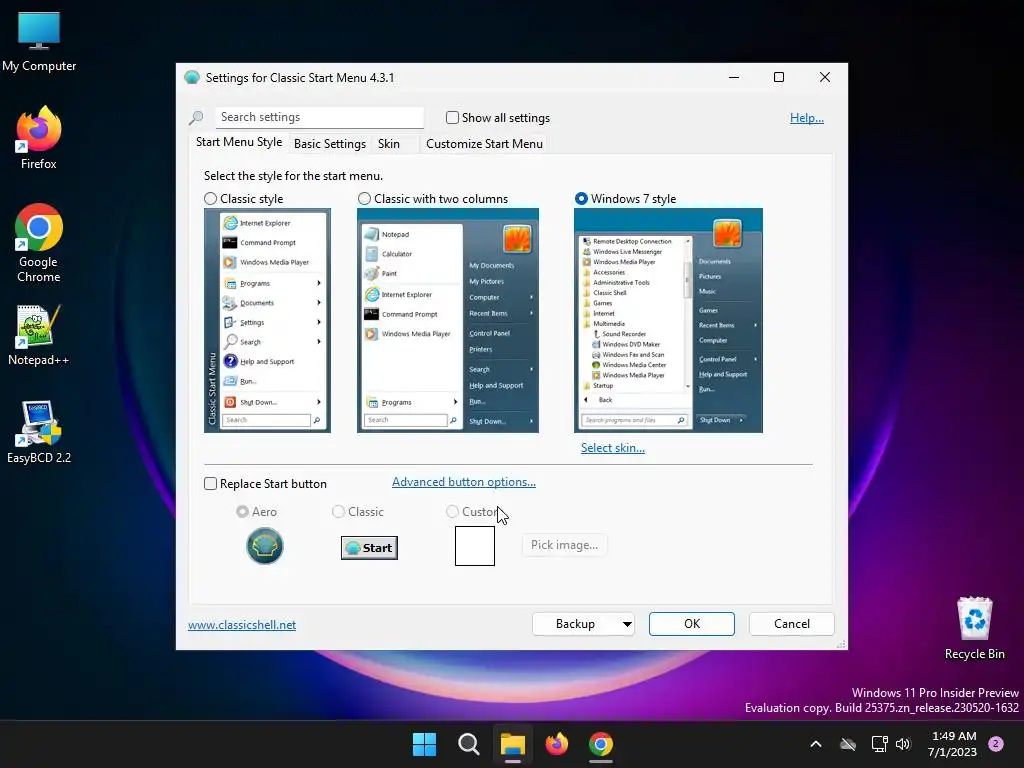
Task: Open the My Computer desktop icon
Action: [x=39, y=42]
